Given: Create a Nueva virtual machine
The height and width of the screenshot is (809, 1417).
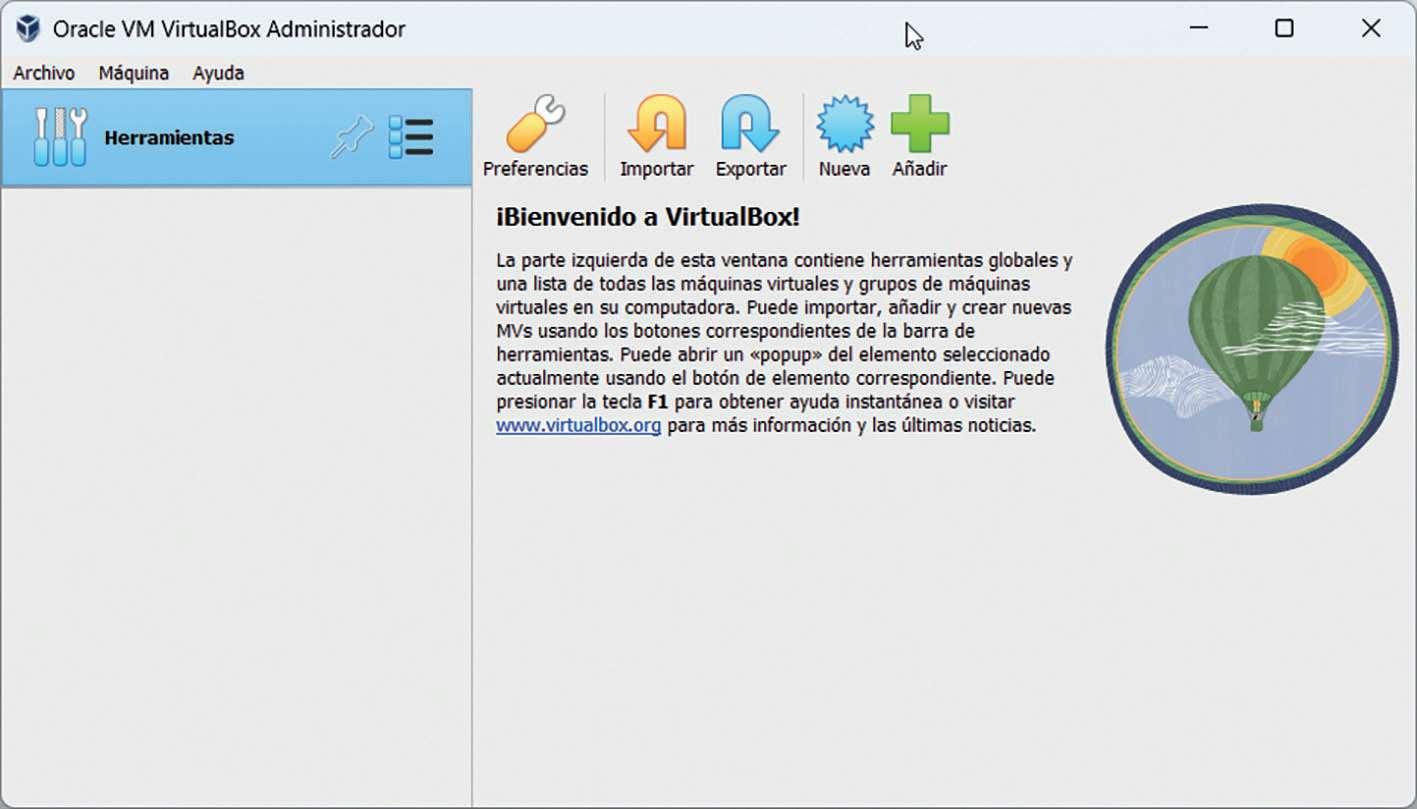Looking at the screenshot, I should tap(844, 137).
